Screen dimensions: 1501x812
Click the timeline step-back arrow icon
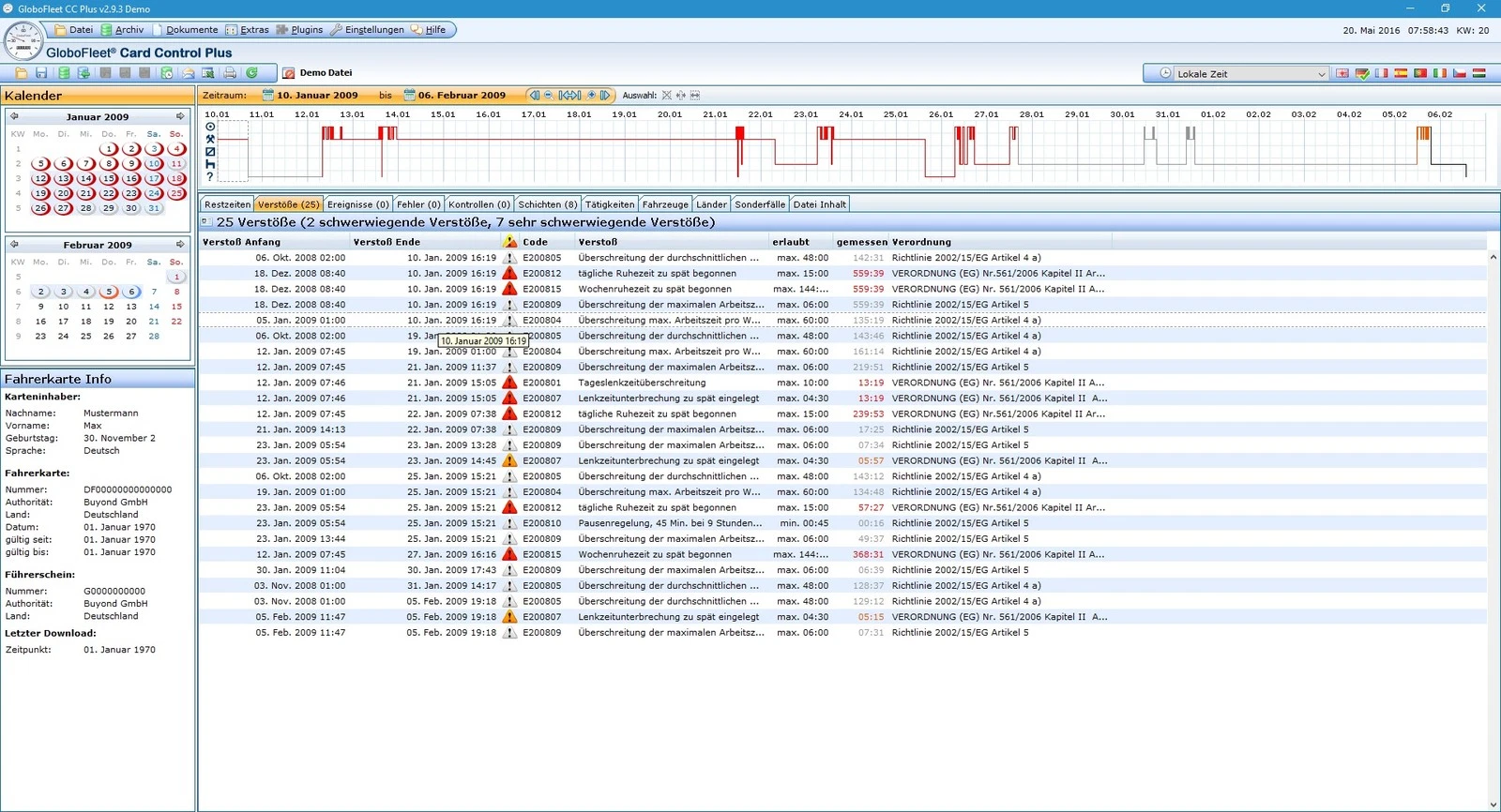pos(534,95)
